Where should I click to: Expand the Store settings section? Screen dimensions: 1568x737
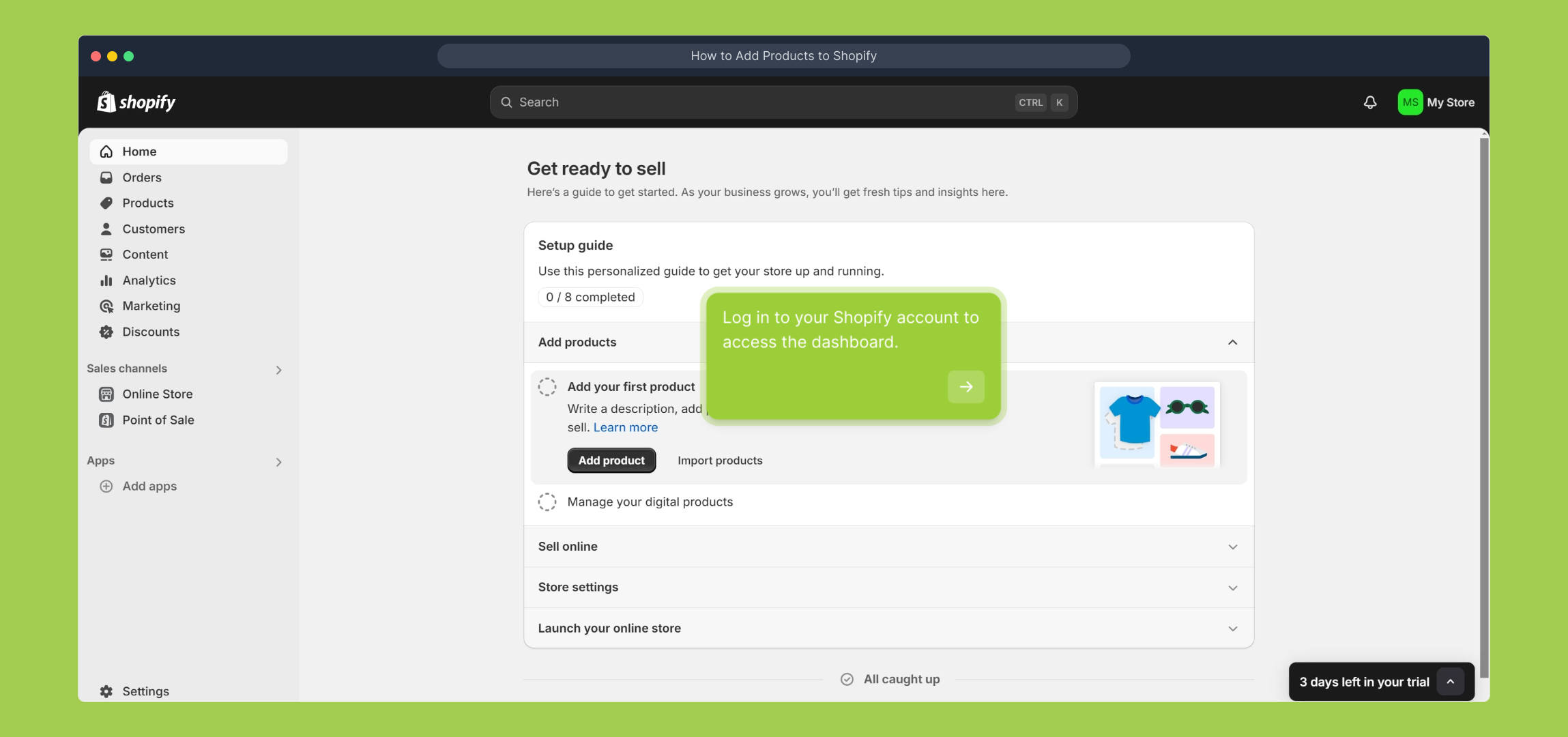1232,588
